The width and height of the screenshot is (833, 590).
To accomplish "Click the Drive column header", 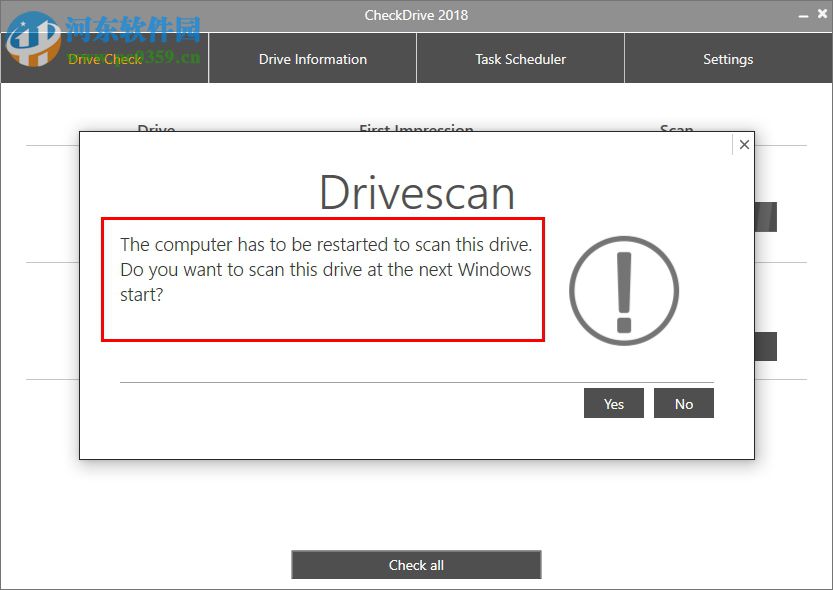I will point(156,130).
